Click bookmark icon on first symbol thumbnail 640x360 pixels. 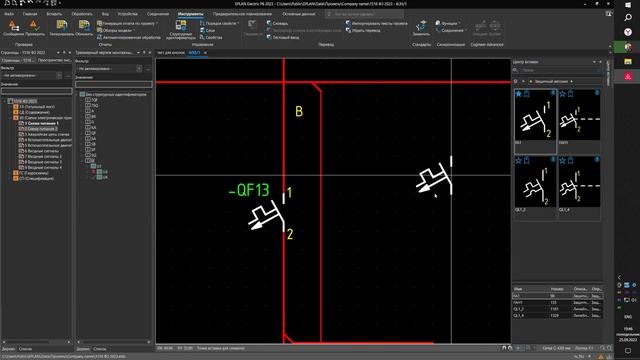(527, 94)
